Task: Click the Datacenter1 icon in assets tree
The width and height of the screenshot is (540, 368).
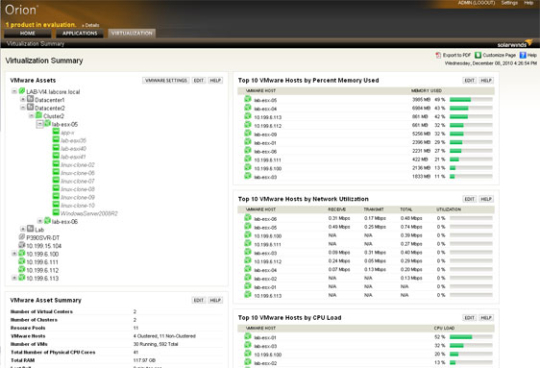Action: 30,99
